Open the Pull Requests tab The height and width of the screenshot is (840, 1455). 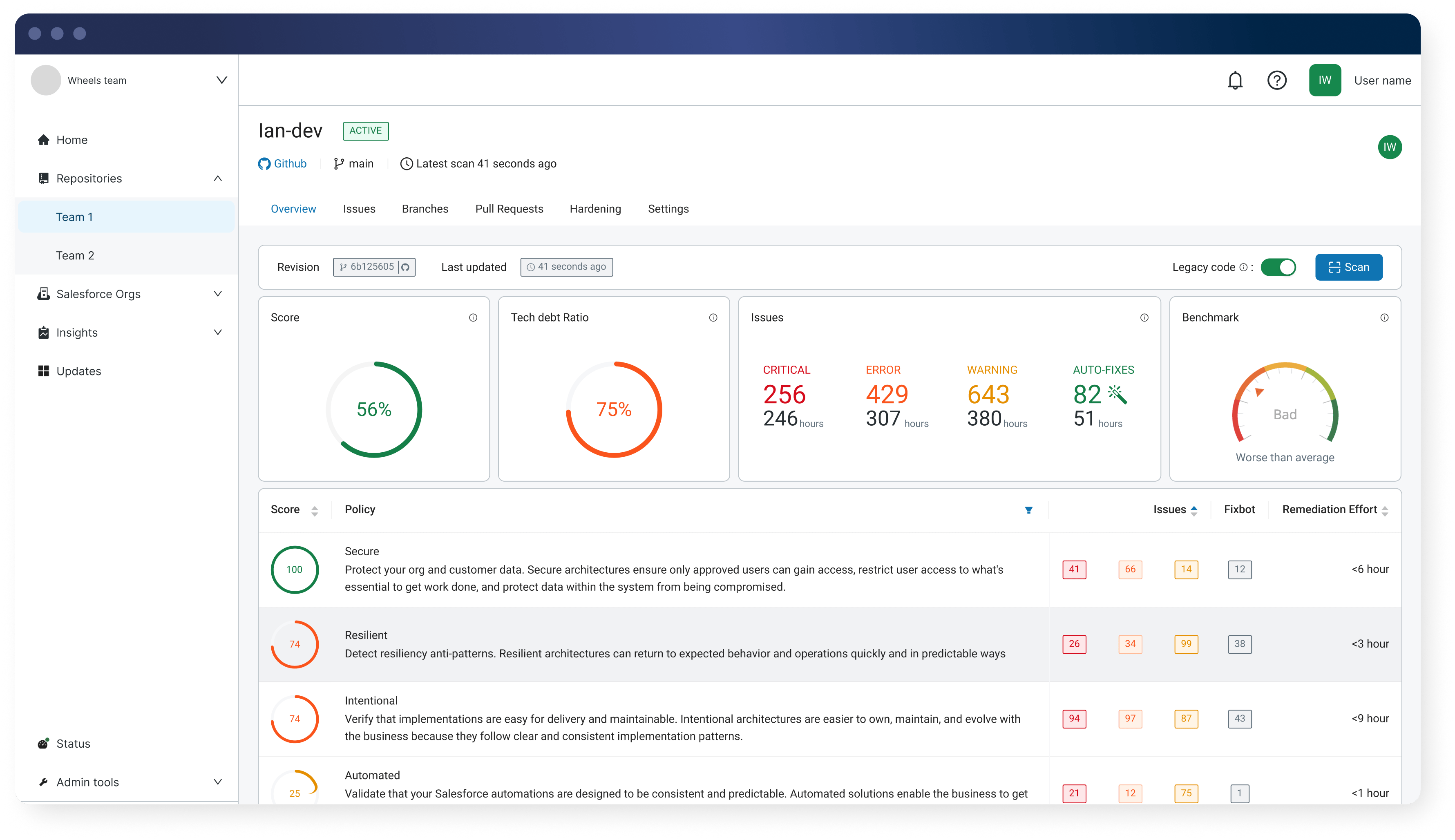click(x=510, y=209)
